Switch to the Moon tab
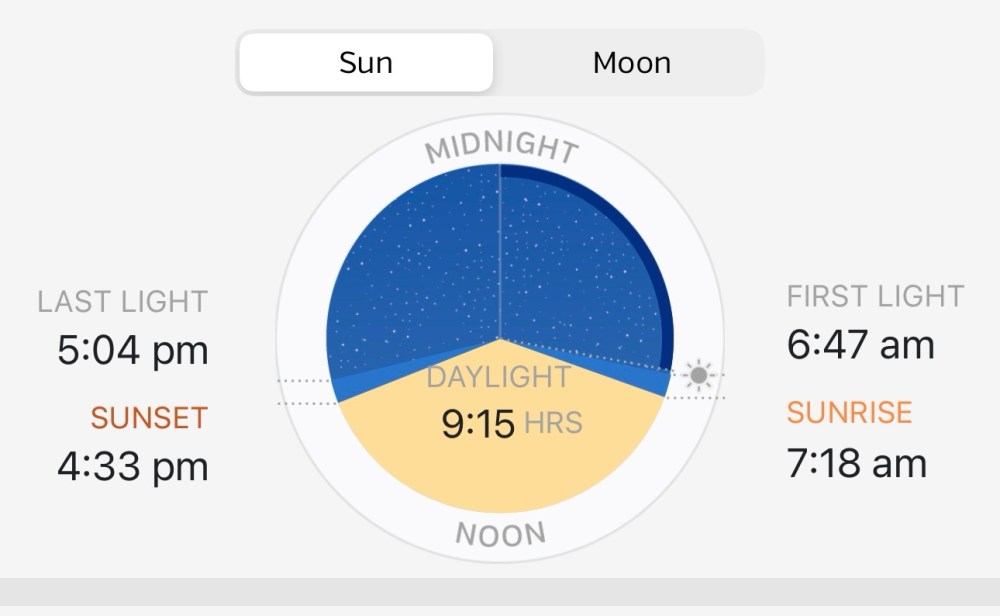This screenshot has width=1000, height=616. (631, 63)
